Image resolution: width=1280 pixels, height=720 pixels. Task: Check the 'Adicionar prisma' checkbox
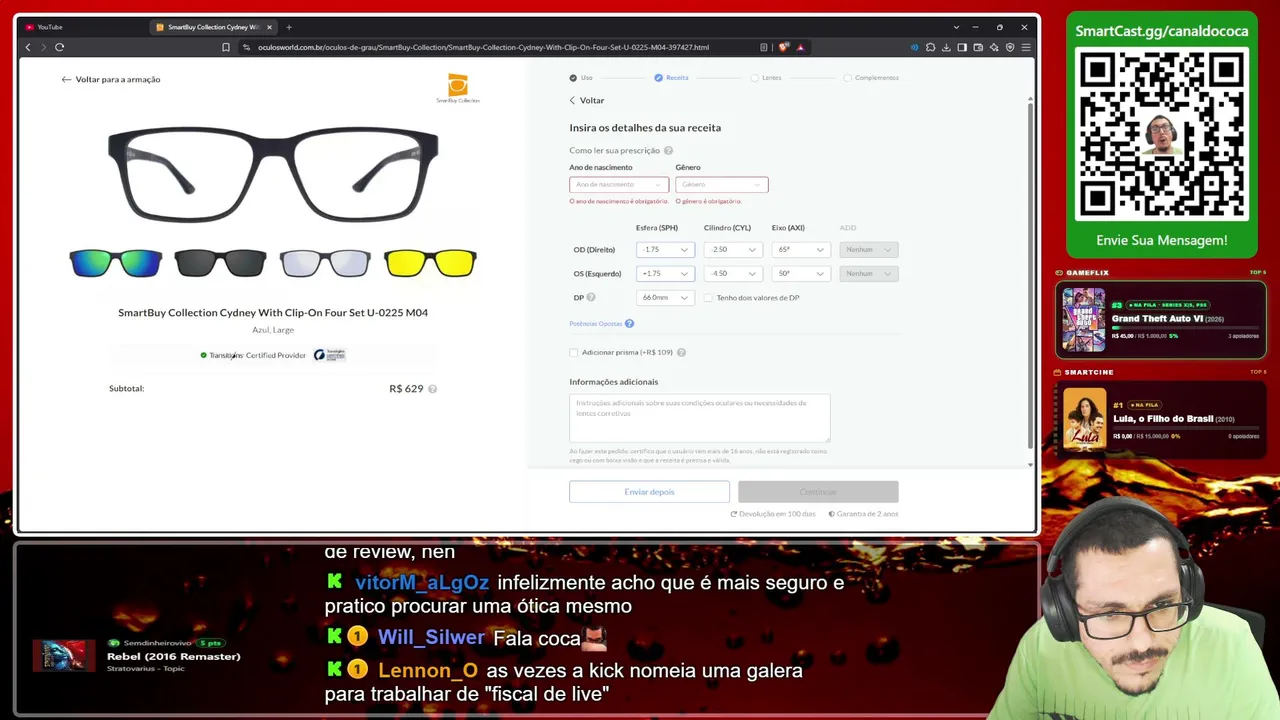point(574,352)
